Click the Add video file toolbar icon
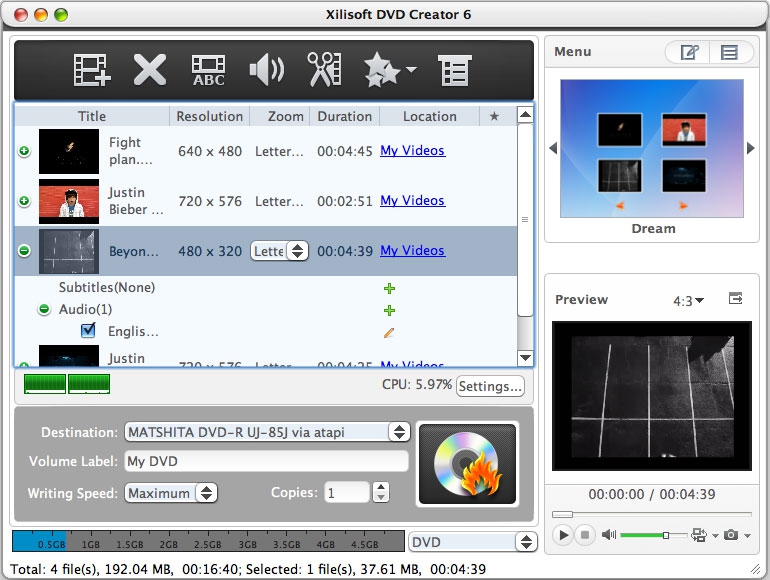Viewport: 770px width, 580px height. 92,70
